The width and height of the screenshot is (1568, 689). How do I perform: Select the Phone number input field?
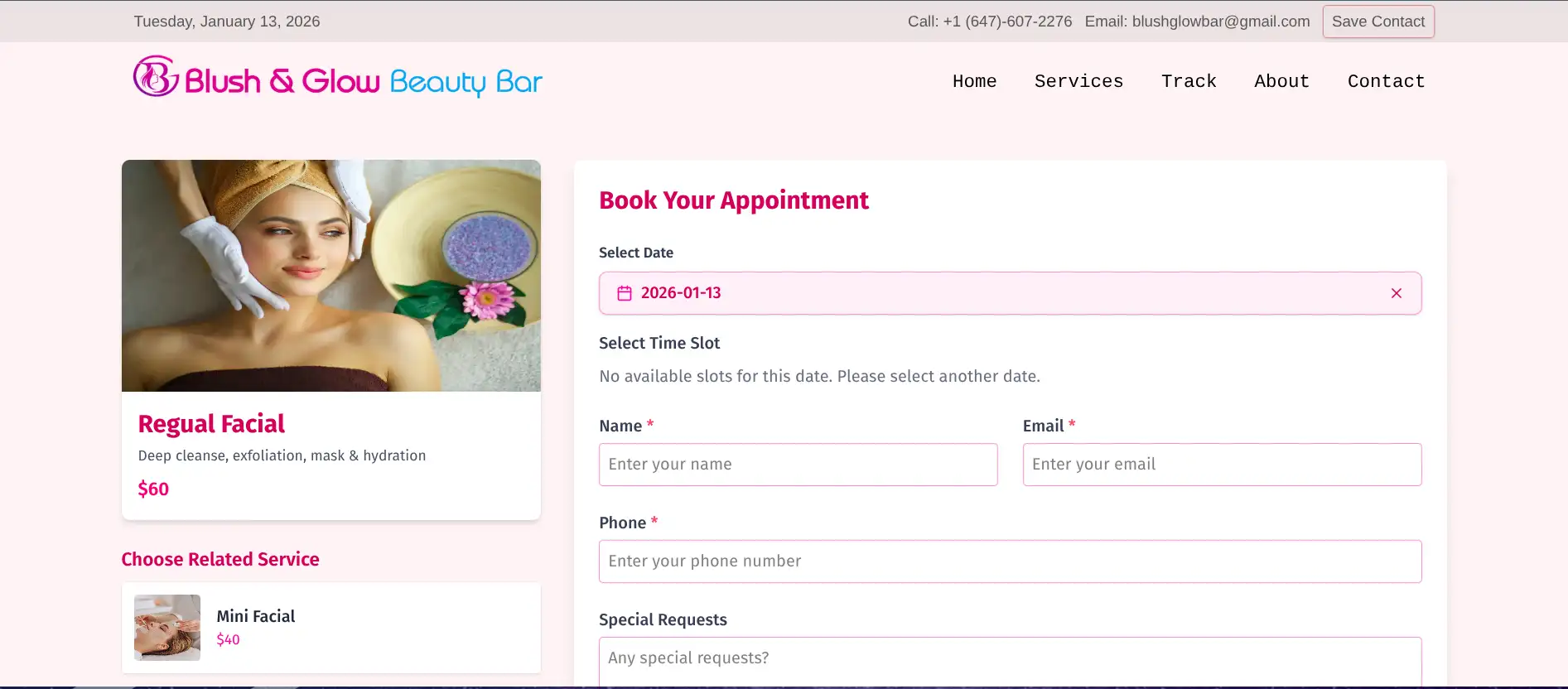(x=1010, y=561)
